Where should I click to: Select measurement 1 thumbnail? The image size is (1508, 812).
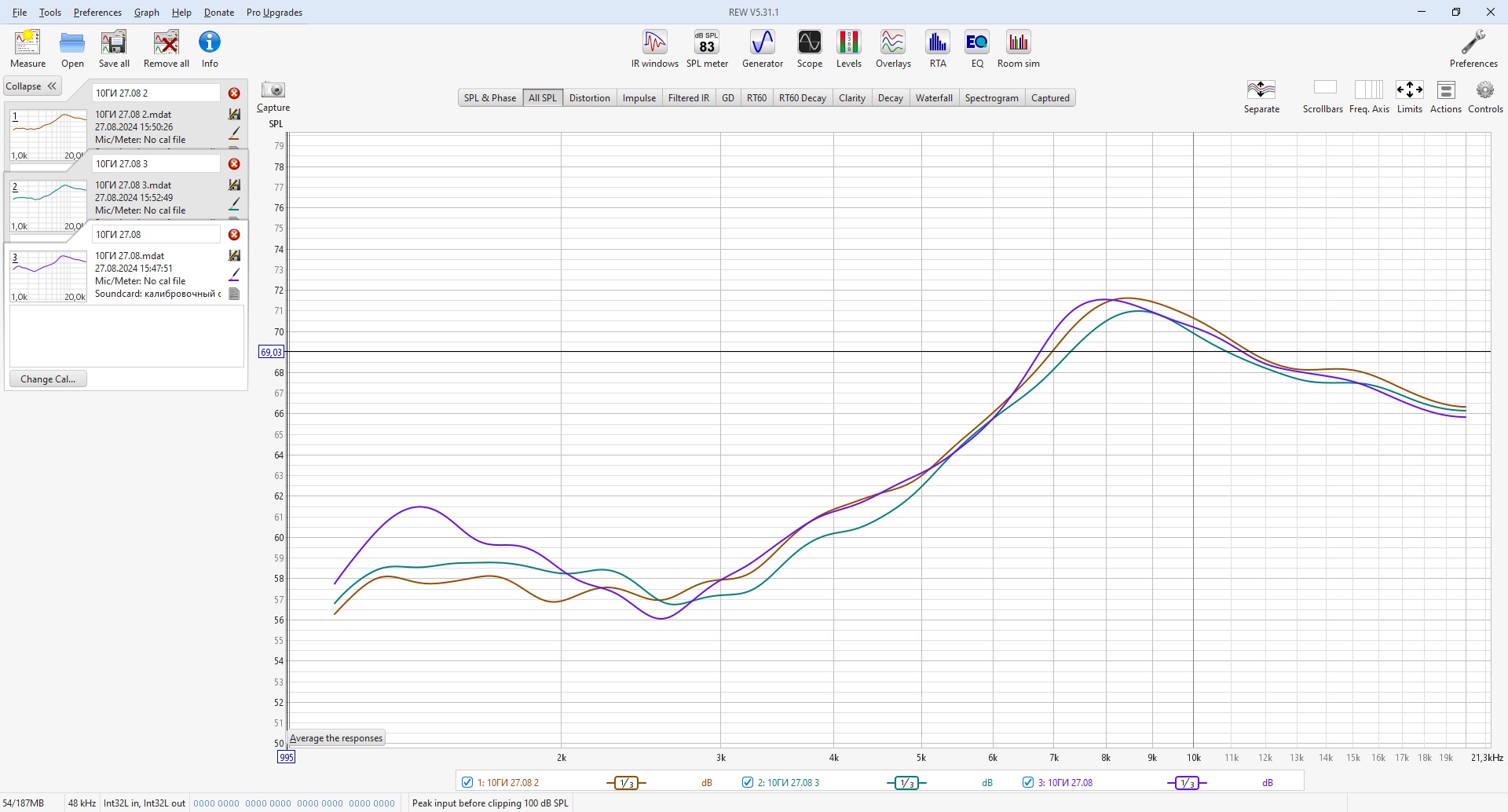point(48,134)
